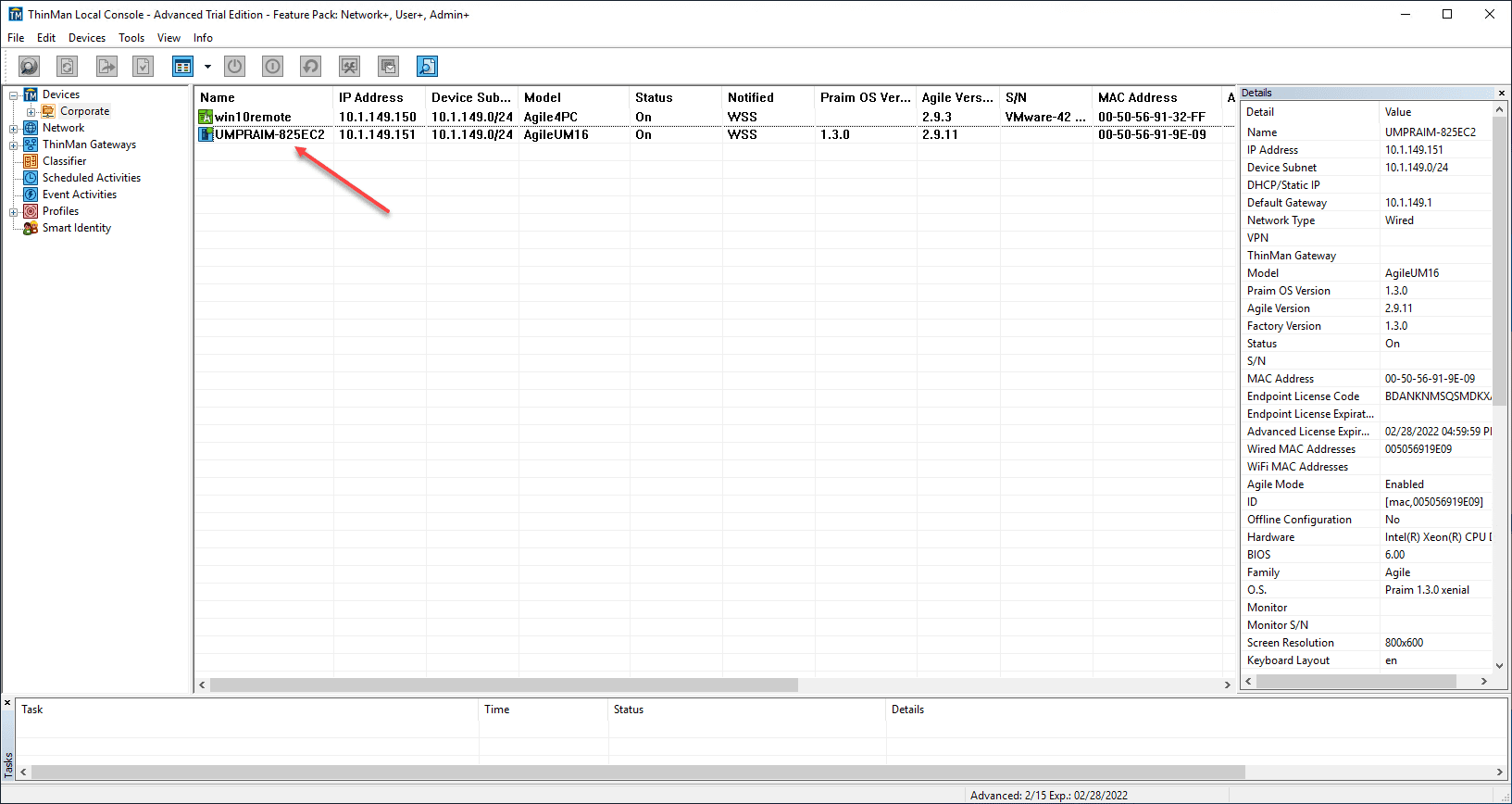Open the Info menu
1512x804 pixels.
(x=203, y=38)
